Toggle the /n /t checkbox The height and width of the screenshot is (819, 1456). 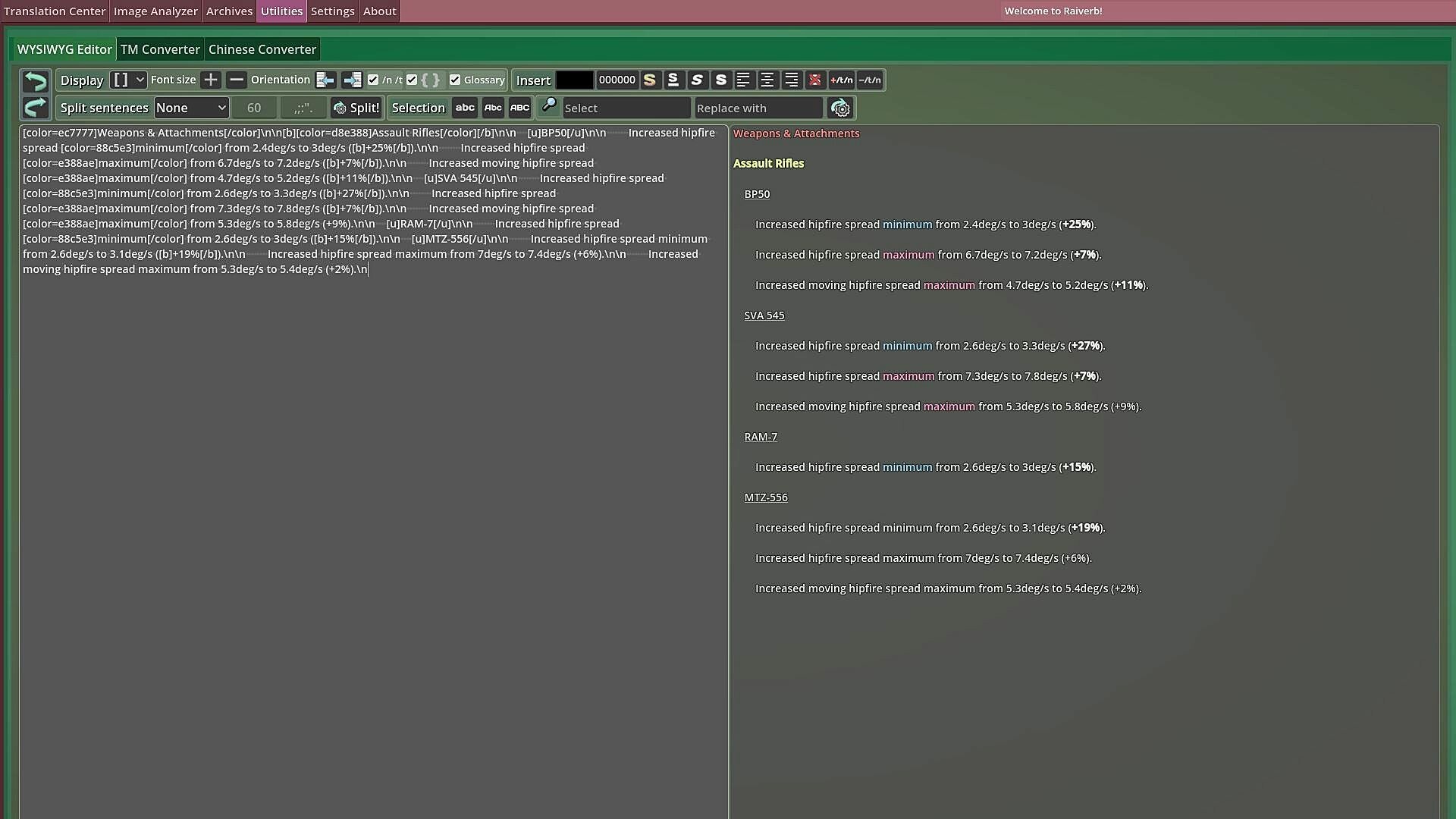click(x=372, y=80)
